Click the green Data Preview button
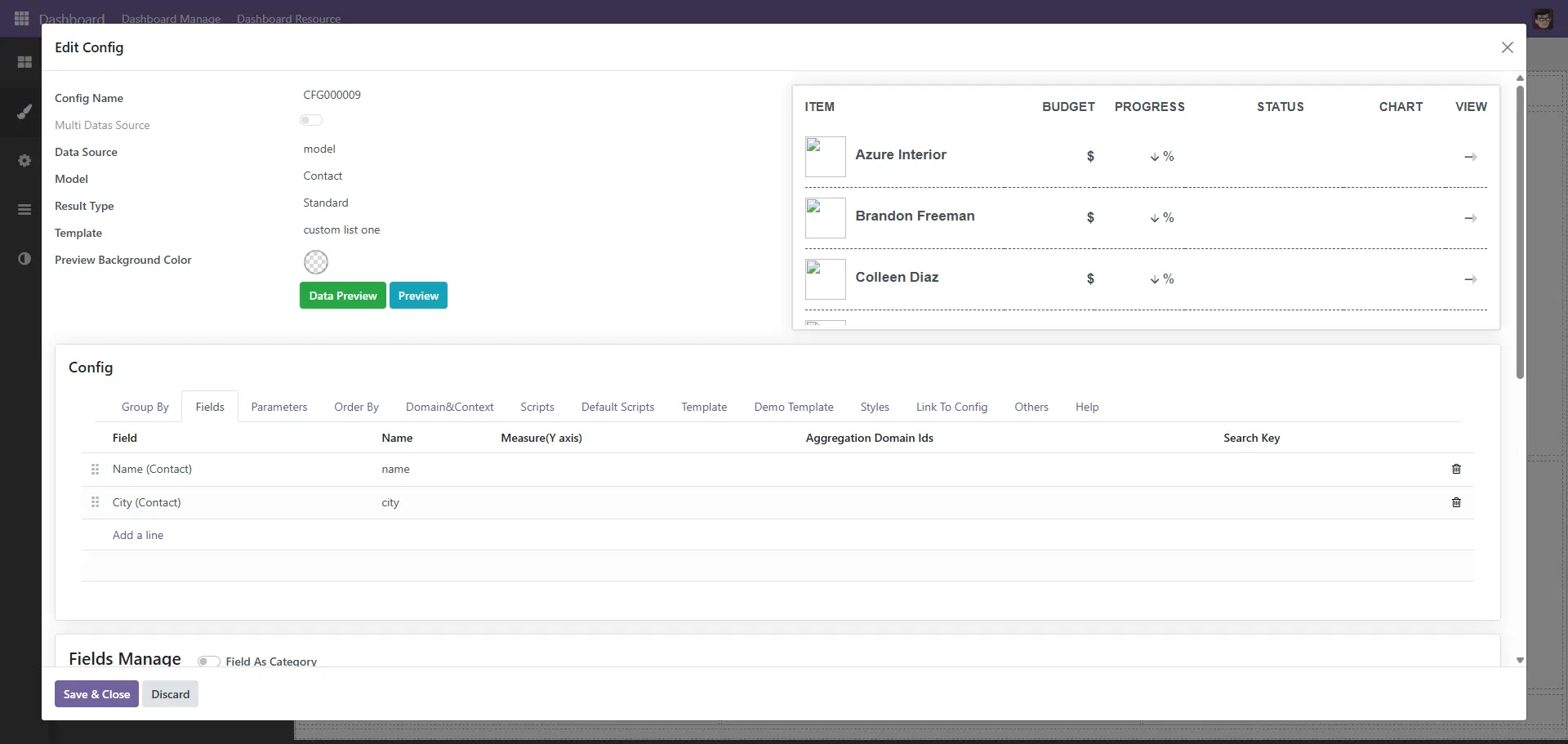The image size is (1568, 744). point(342,296)
